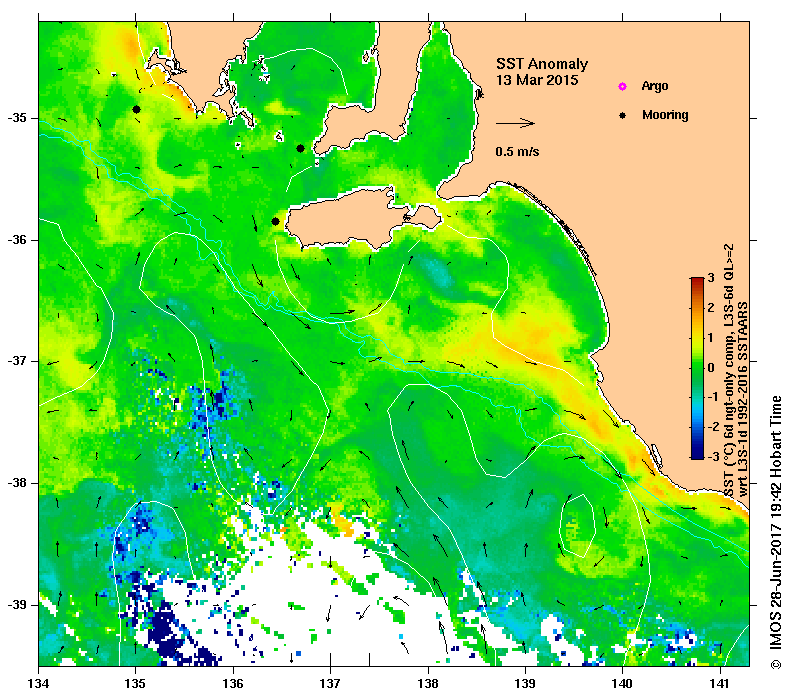Click the 'Mooring' legend label

pos(665,115)
